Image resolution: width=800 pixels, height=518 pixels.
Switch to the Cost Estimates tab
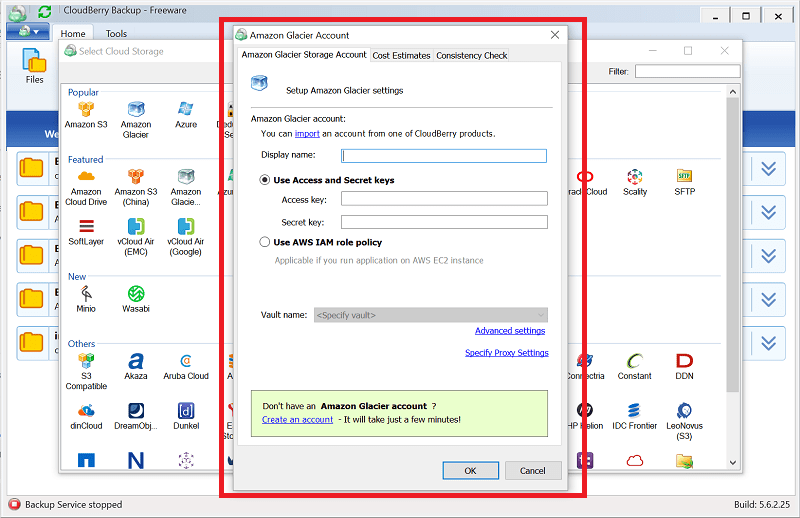click(x=401, y=55)
